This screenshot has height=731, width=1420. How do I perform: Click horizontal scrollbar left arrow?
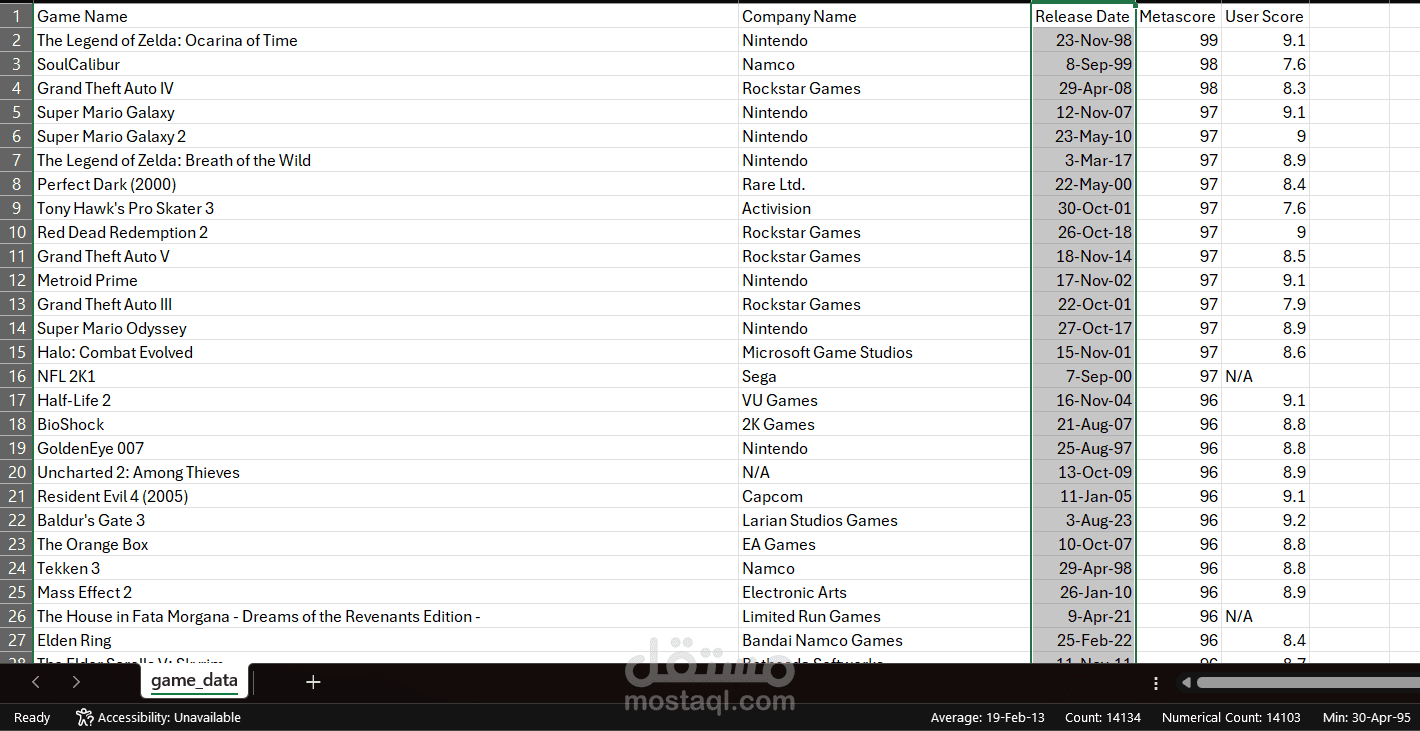tap(1186, 683)
